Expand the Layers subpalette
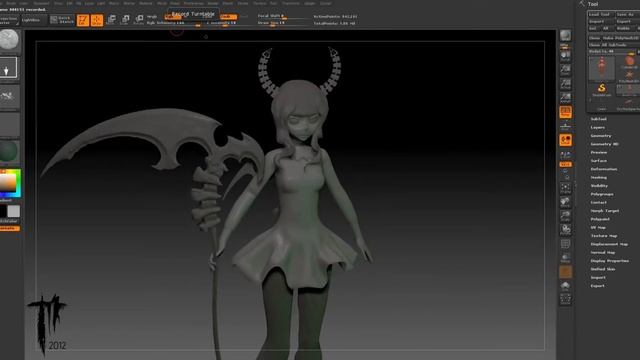The image size is (640, 360). 598,127
